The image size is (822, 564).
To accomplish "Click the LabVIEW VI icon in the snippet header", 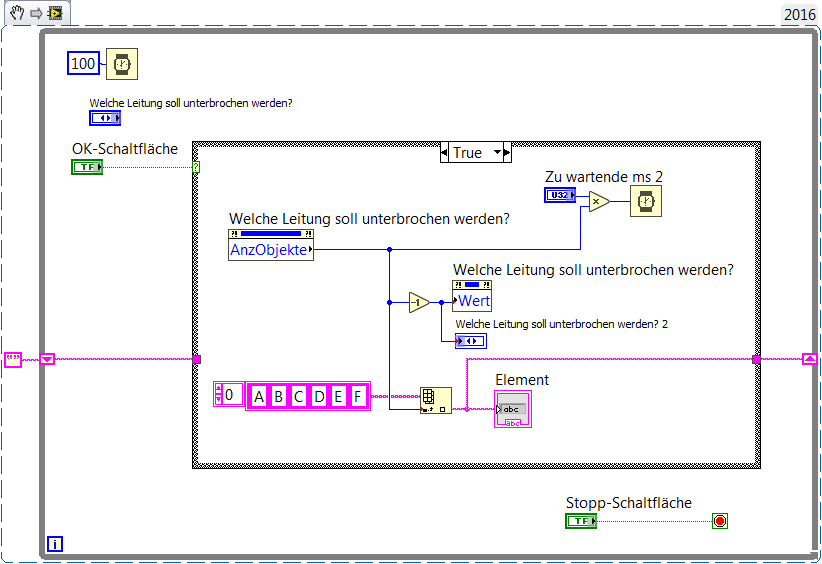I will coord(55,13).
